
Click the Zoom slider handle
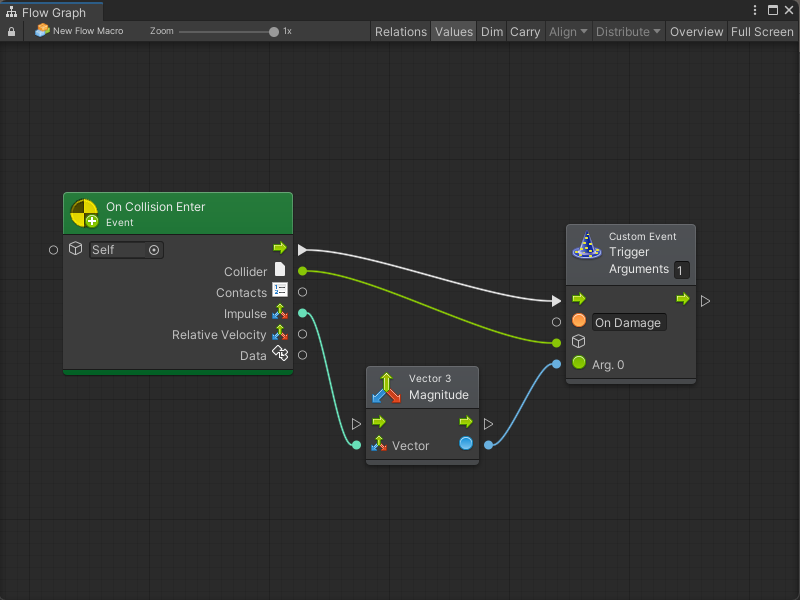point(274,32)
